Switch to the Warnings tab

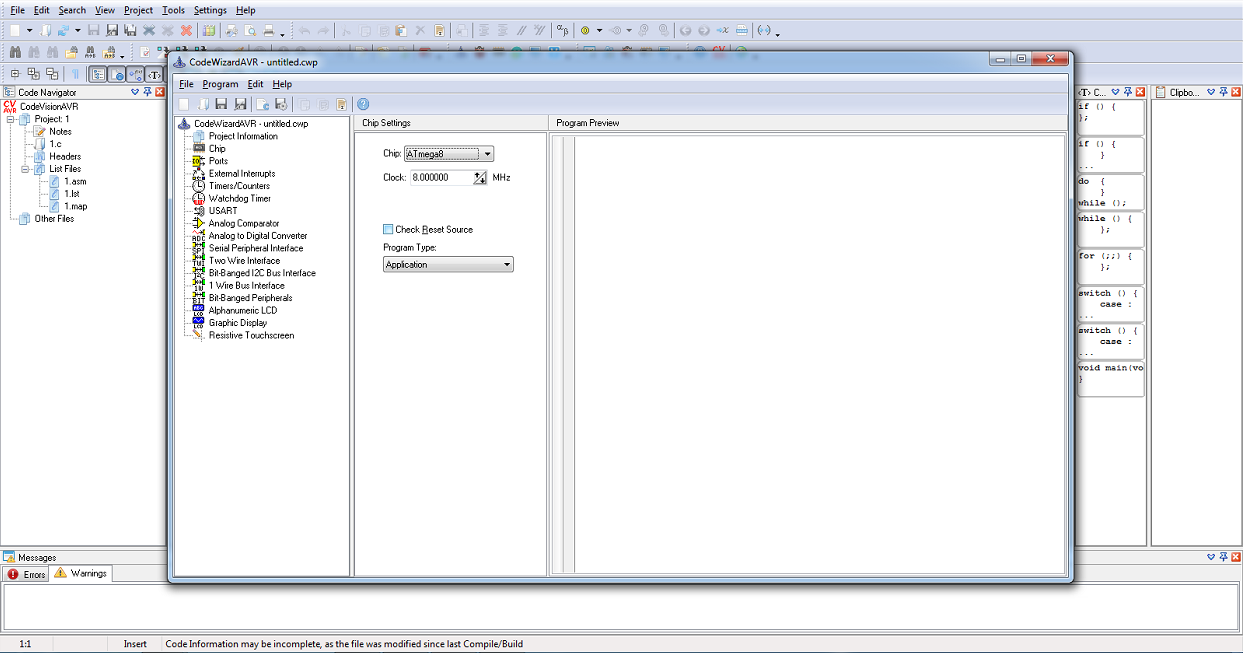80,574
